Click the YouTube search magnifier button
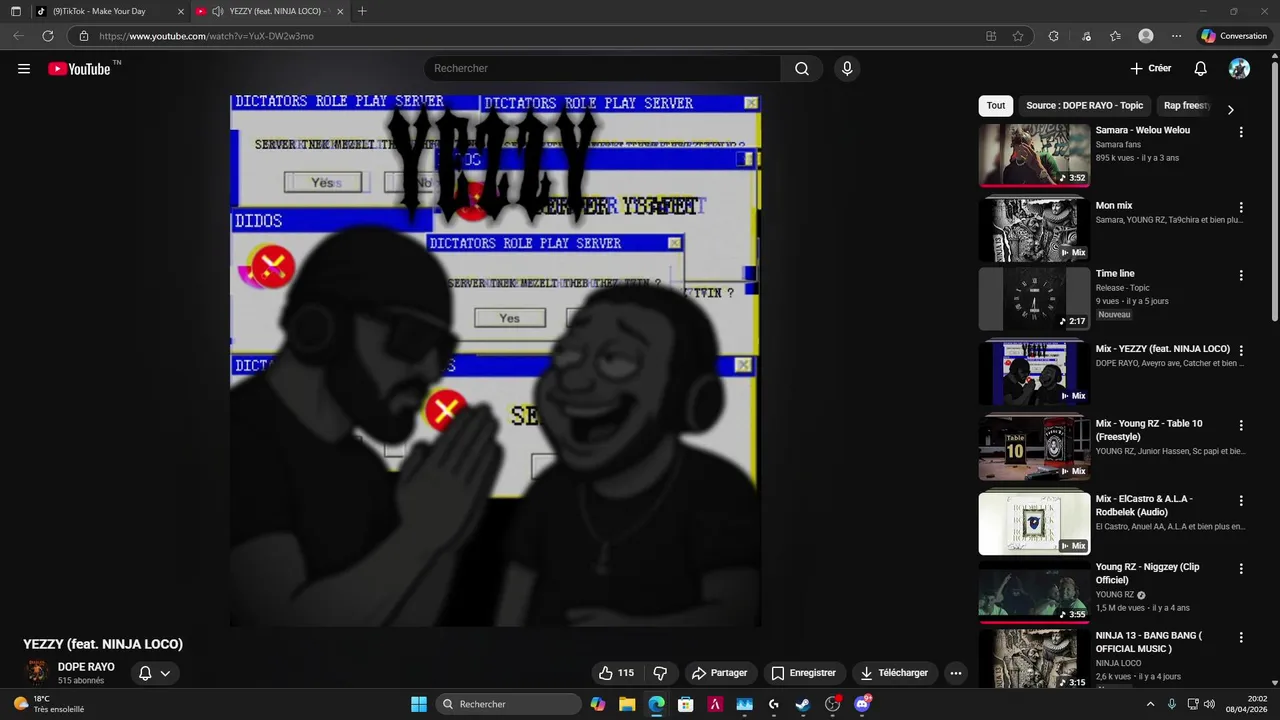 coord(802,68)
